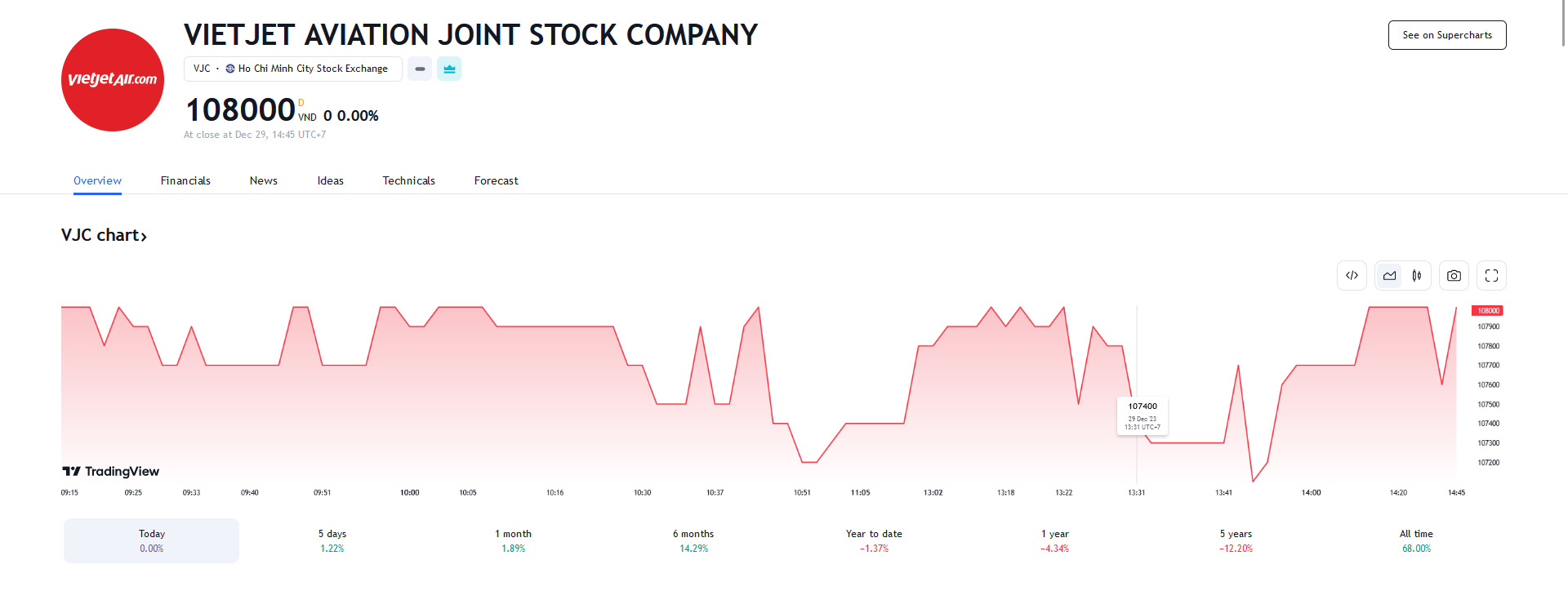Switch to the Technicals tab
The image size is (1568, 600).
[408, 180]
